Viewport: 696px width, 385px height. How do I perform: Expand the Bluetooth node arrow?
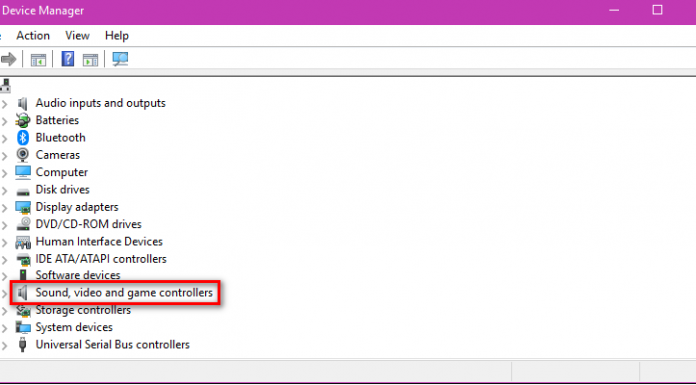point(4,139)
